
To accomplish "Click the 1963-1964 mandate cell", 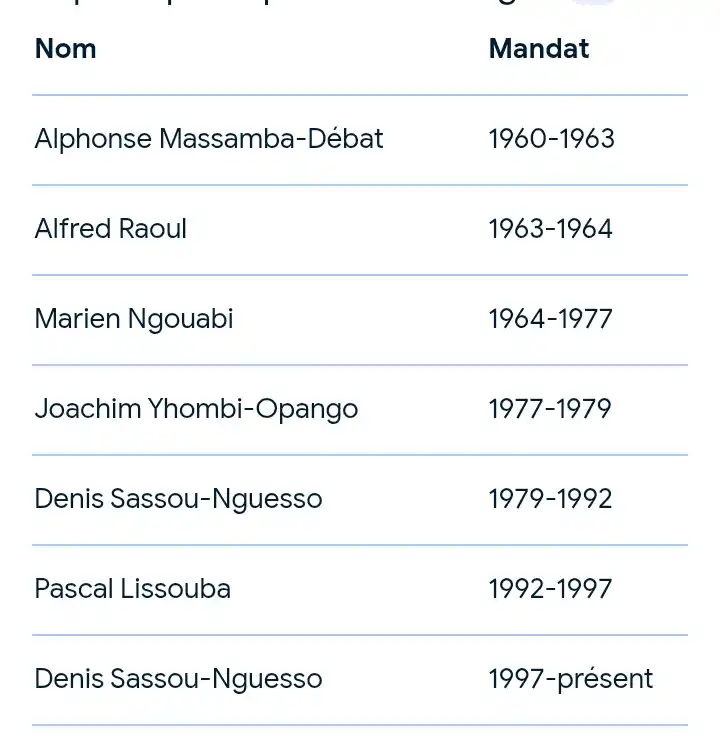I will (x=550, y=229).
